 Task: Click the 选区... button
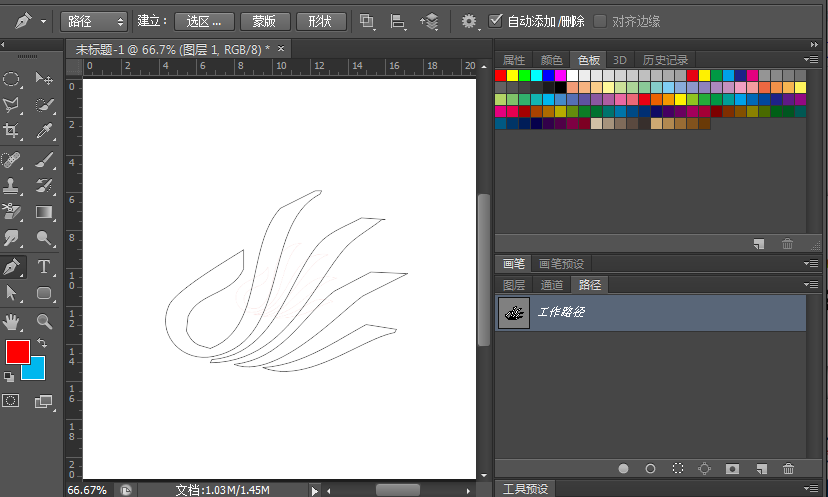click(204, 21)
